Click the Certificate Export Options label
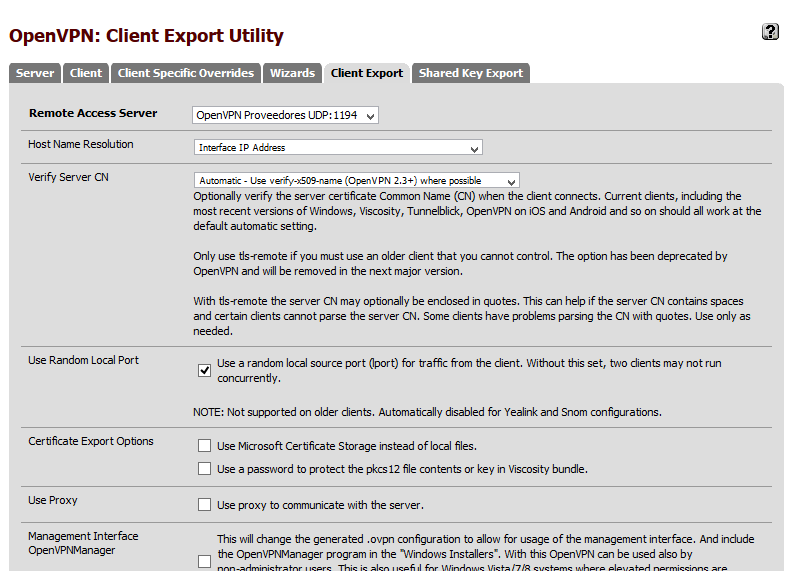The width and height of the screenshot is (793, 571). 91,441
